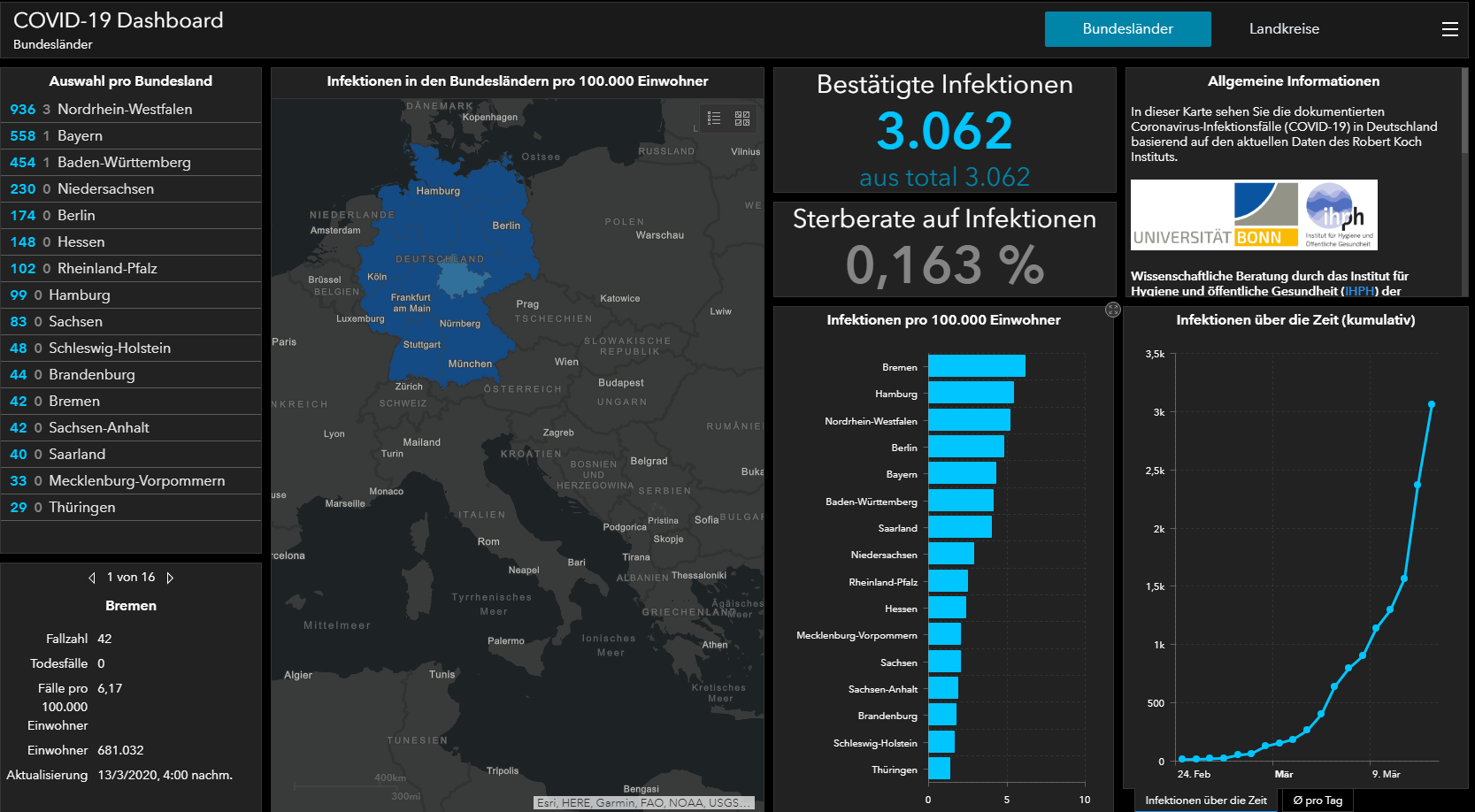Open the basemap gallery grid icon

point(742,119)
